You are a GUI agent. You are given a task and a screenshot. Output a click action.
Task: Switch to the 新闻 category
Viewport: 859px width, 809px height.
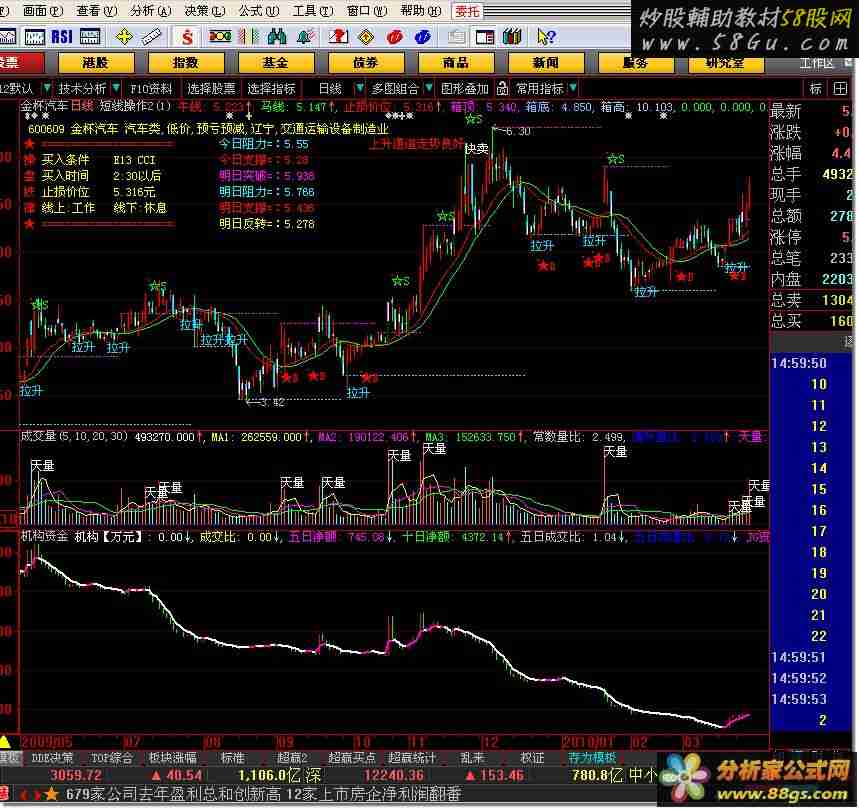coord(545,63)
